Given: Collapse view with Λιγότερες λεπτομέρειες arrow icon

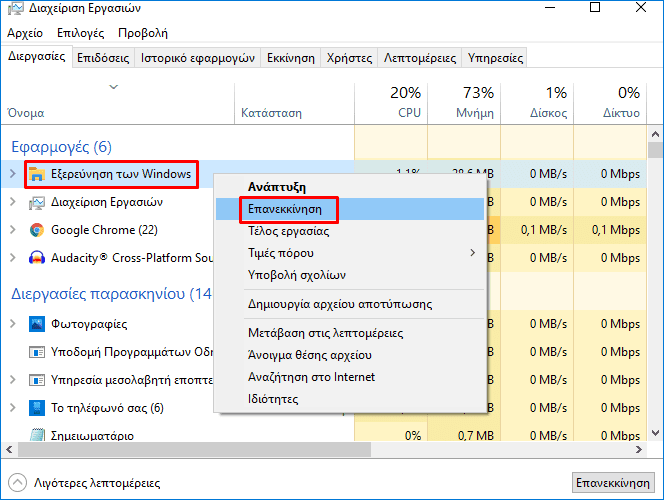Looking at the screenshot, I should coord(17,483).
